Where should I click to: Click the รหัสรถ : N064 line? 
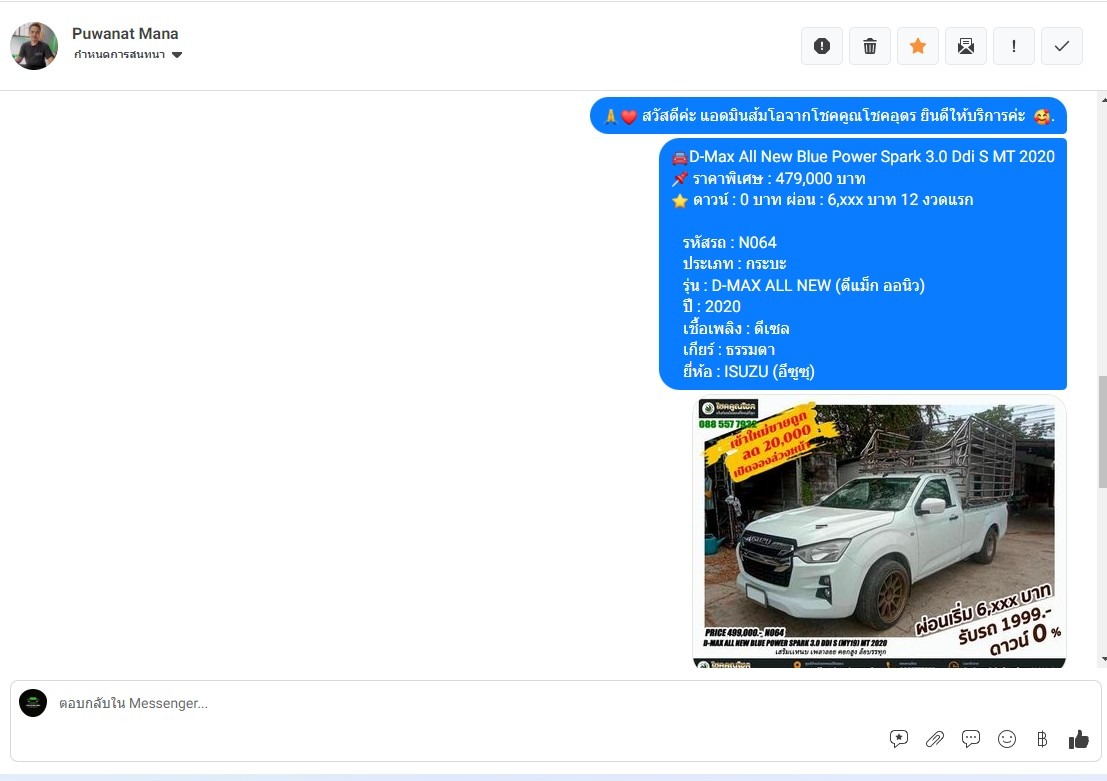[x=729, y=242]
